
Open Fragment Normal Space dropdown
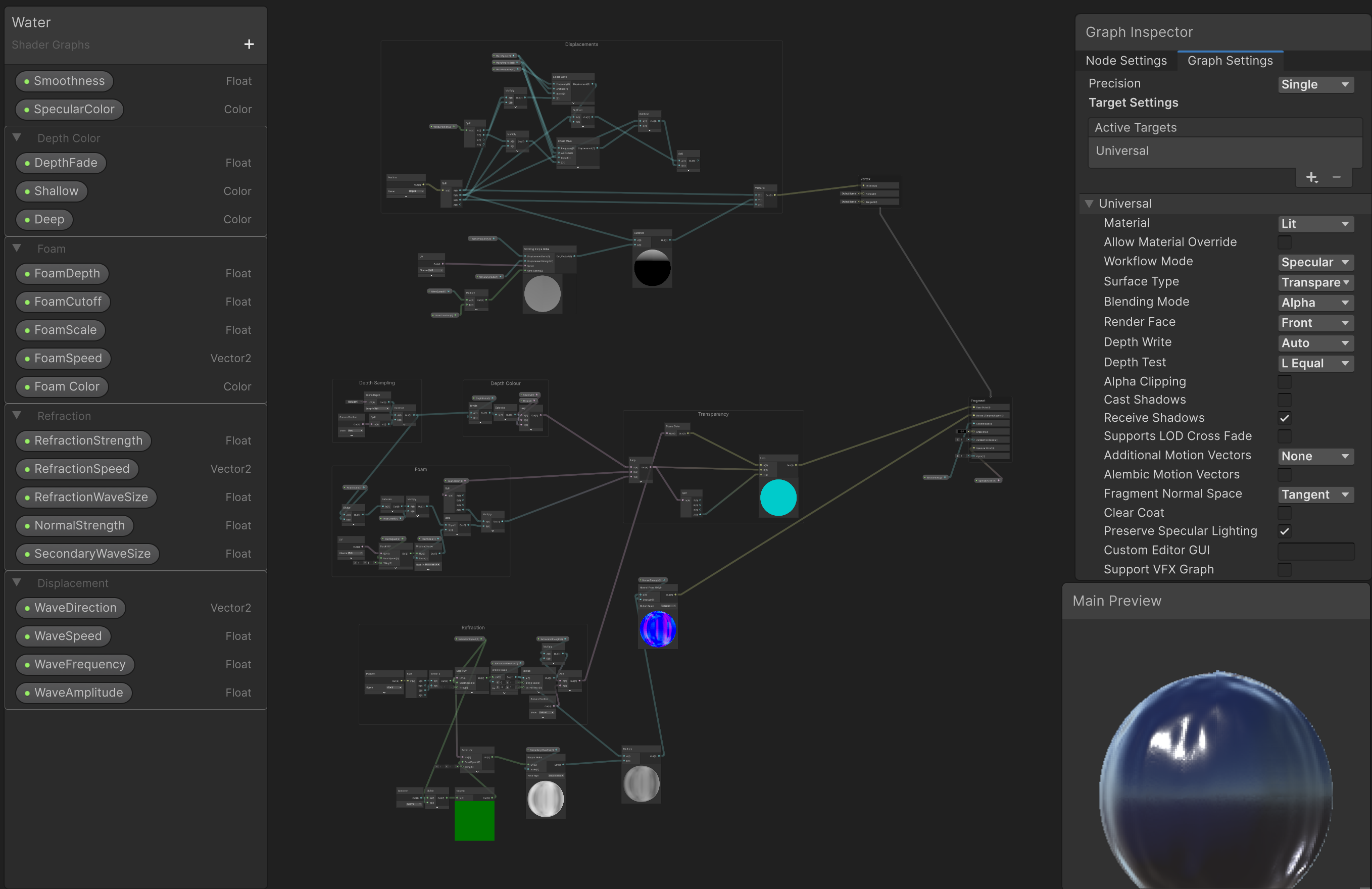click(1315, 495)
